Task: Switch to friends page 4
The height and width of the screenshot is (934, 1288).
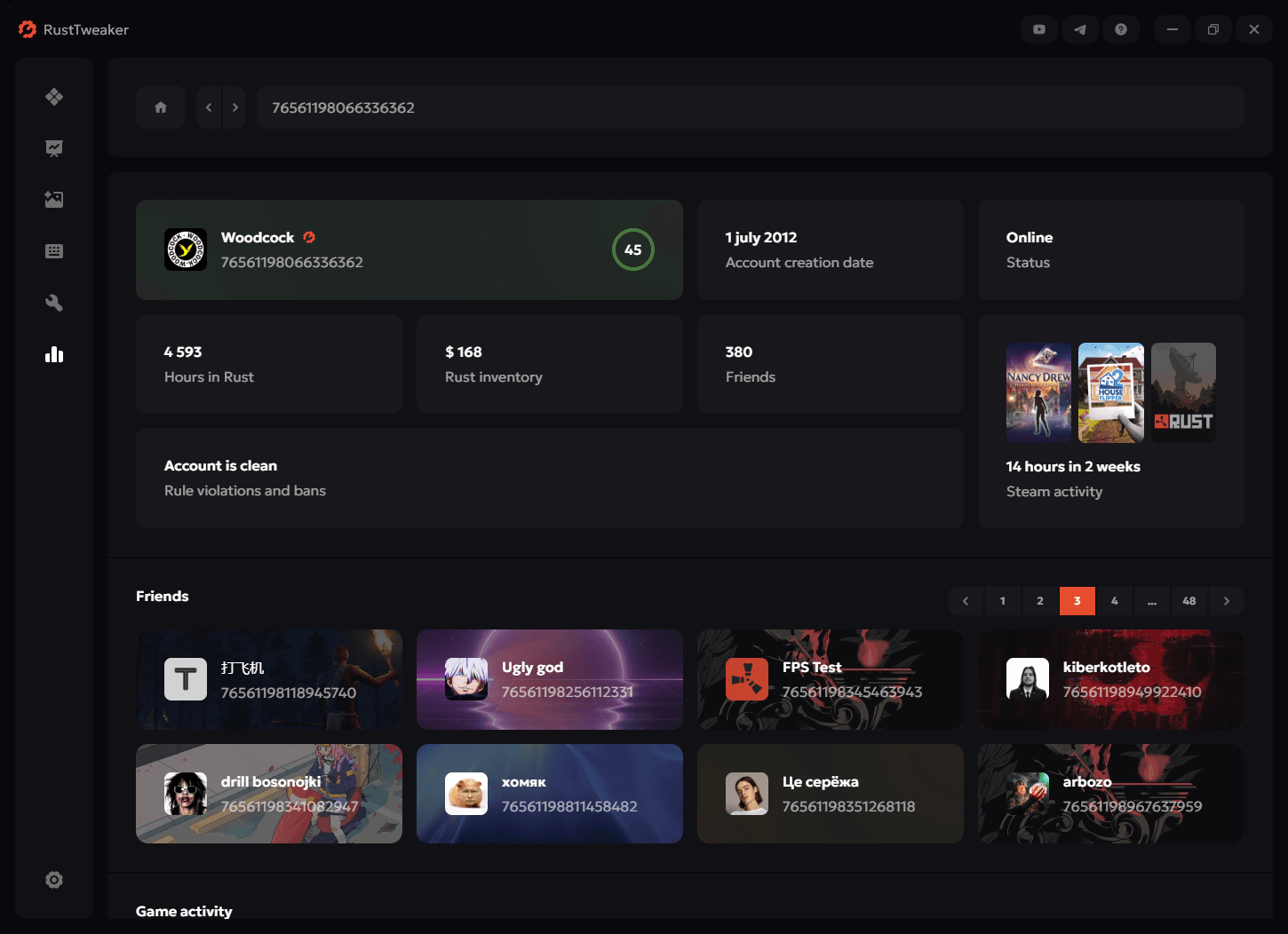Action: tap(1115, 601)
